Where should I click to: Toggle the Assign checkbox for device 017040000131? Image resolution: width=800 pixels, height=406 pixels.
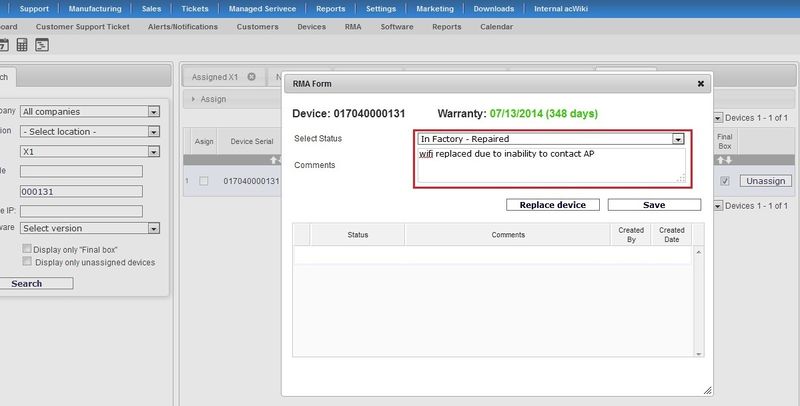coord(204,181)
